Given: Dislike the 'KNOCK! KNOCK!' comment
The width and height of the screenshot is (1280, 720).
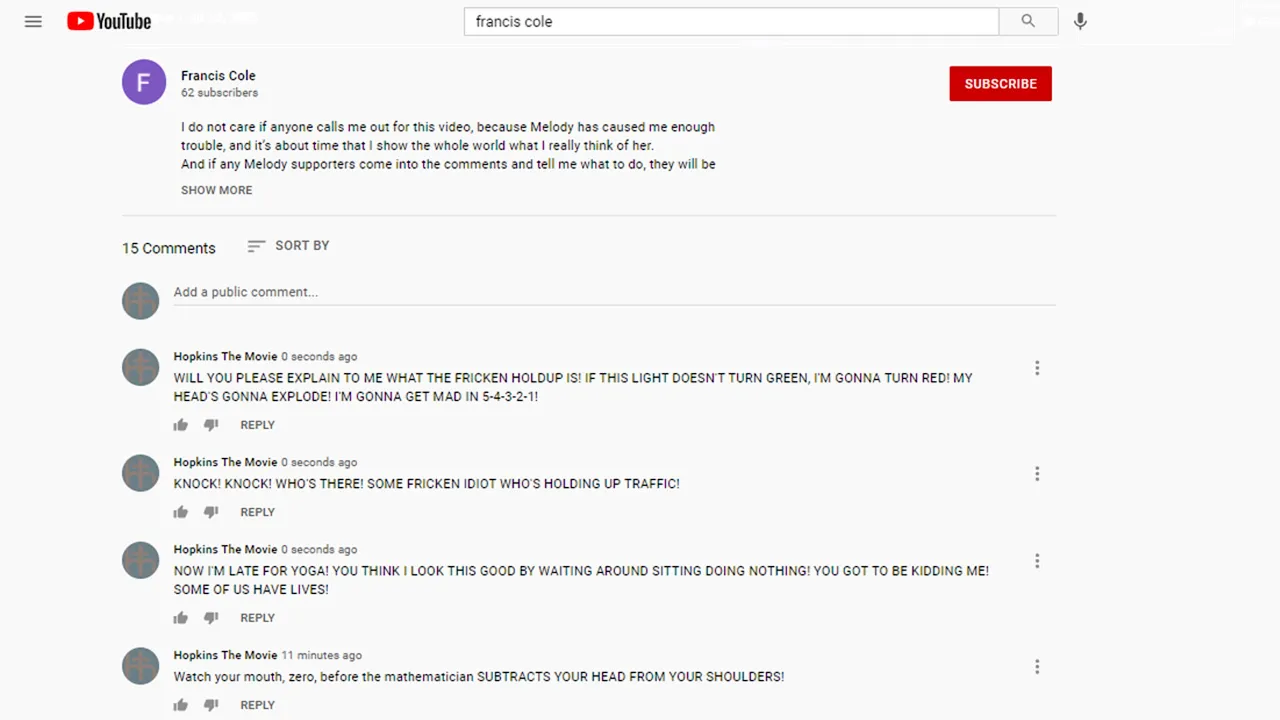Looking at the screenshot, I should (x=211, y=512).
